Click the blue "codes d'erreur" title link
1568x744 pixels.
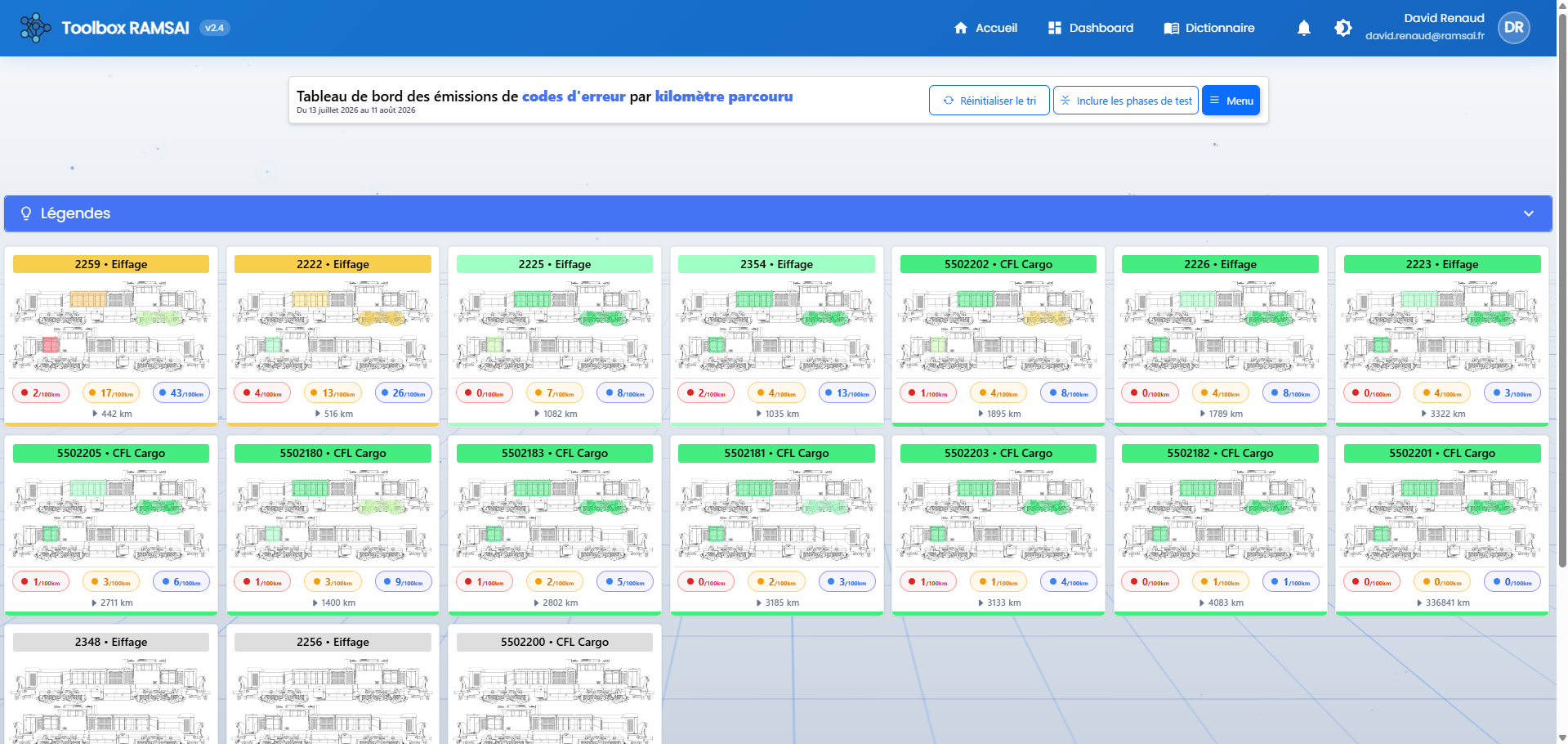pos(574,96)
